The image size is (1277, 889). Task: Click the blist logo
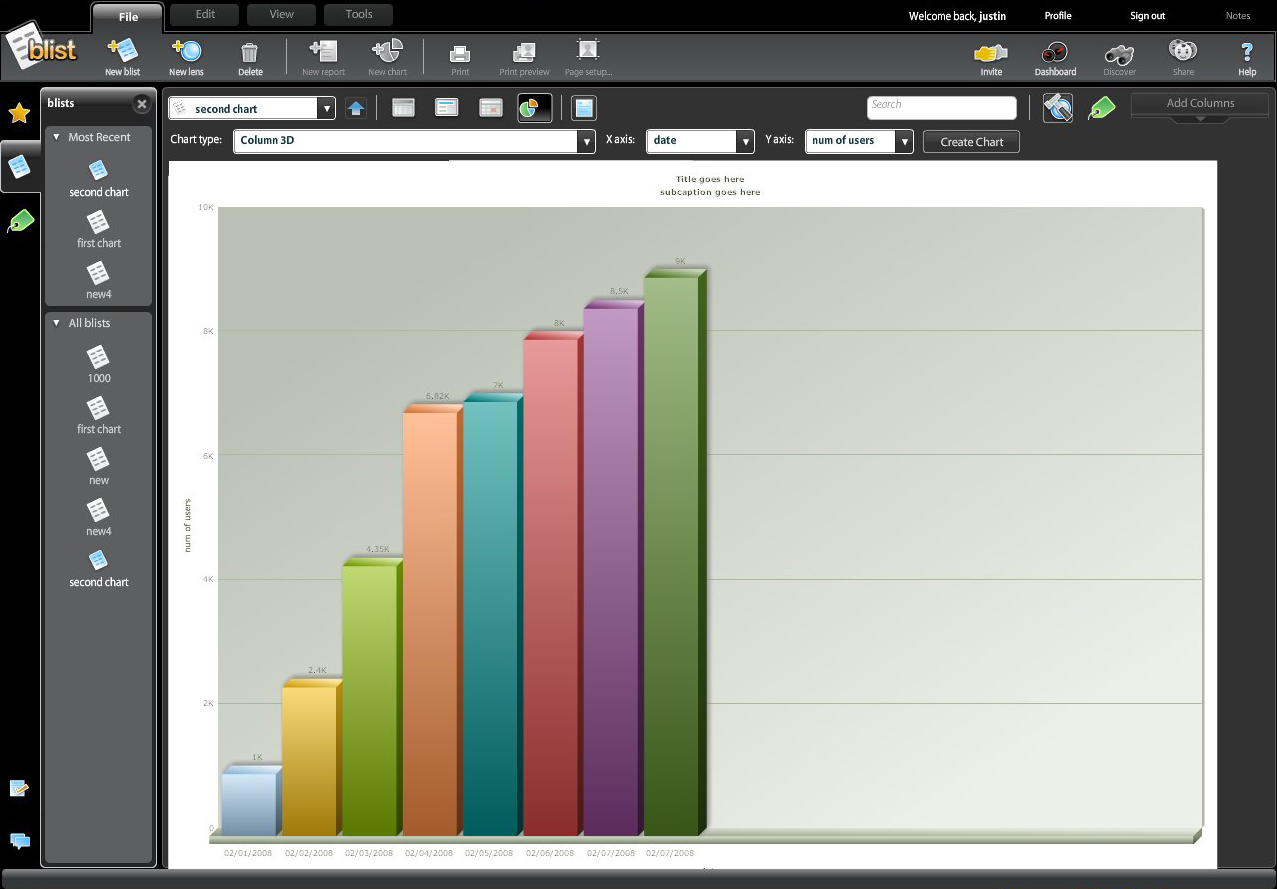click(x=40, y=45)
